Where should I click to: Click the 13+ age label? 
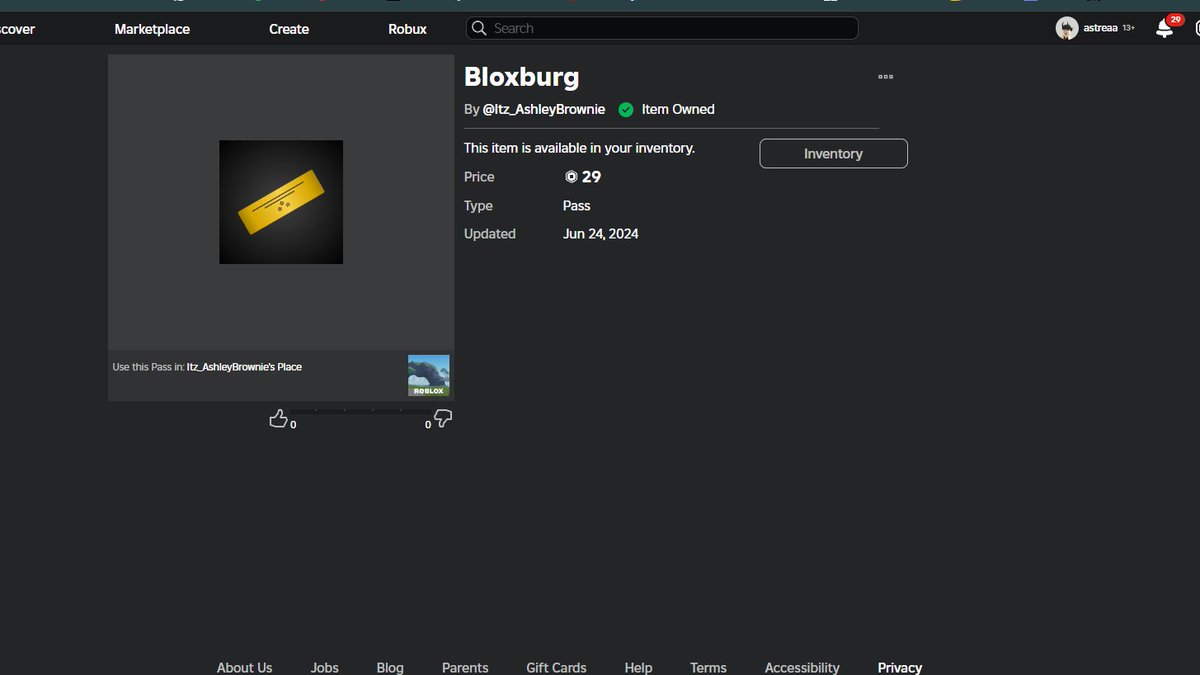[x=1128, y=29]
